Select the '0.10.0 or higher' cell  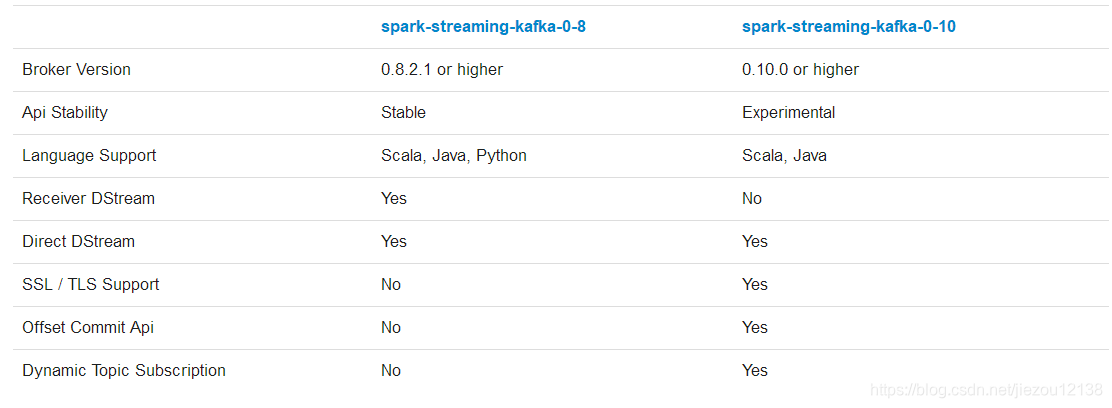point(801,70)
